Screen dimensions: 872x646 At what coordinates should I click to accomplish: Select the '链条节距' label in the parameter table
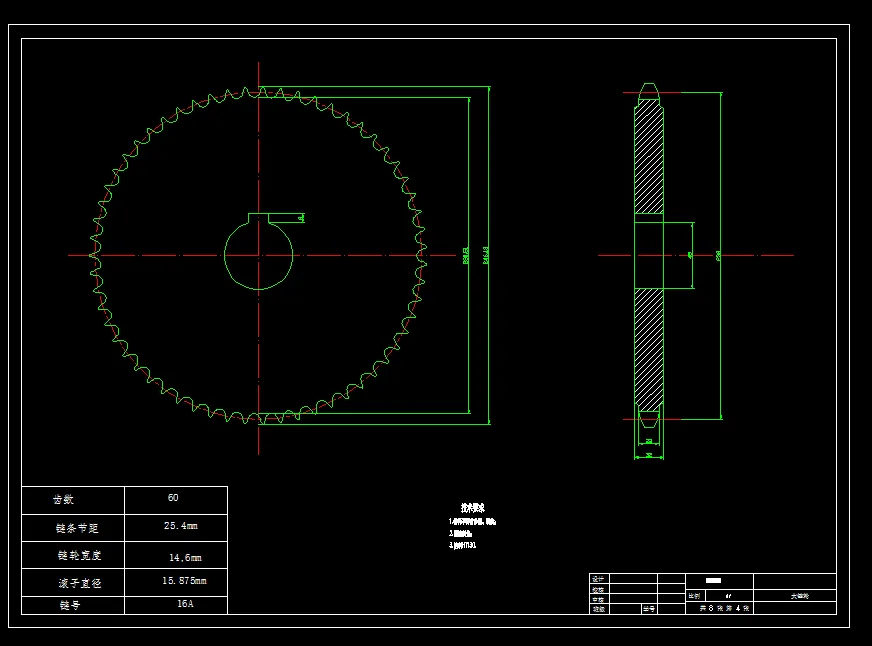(77, 528)
